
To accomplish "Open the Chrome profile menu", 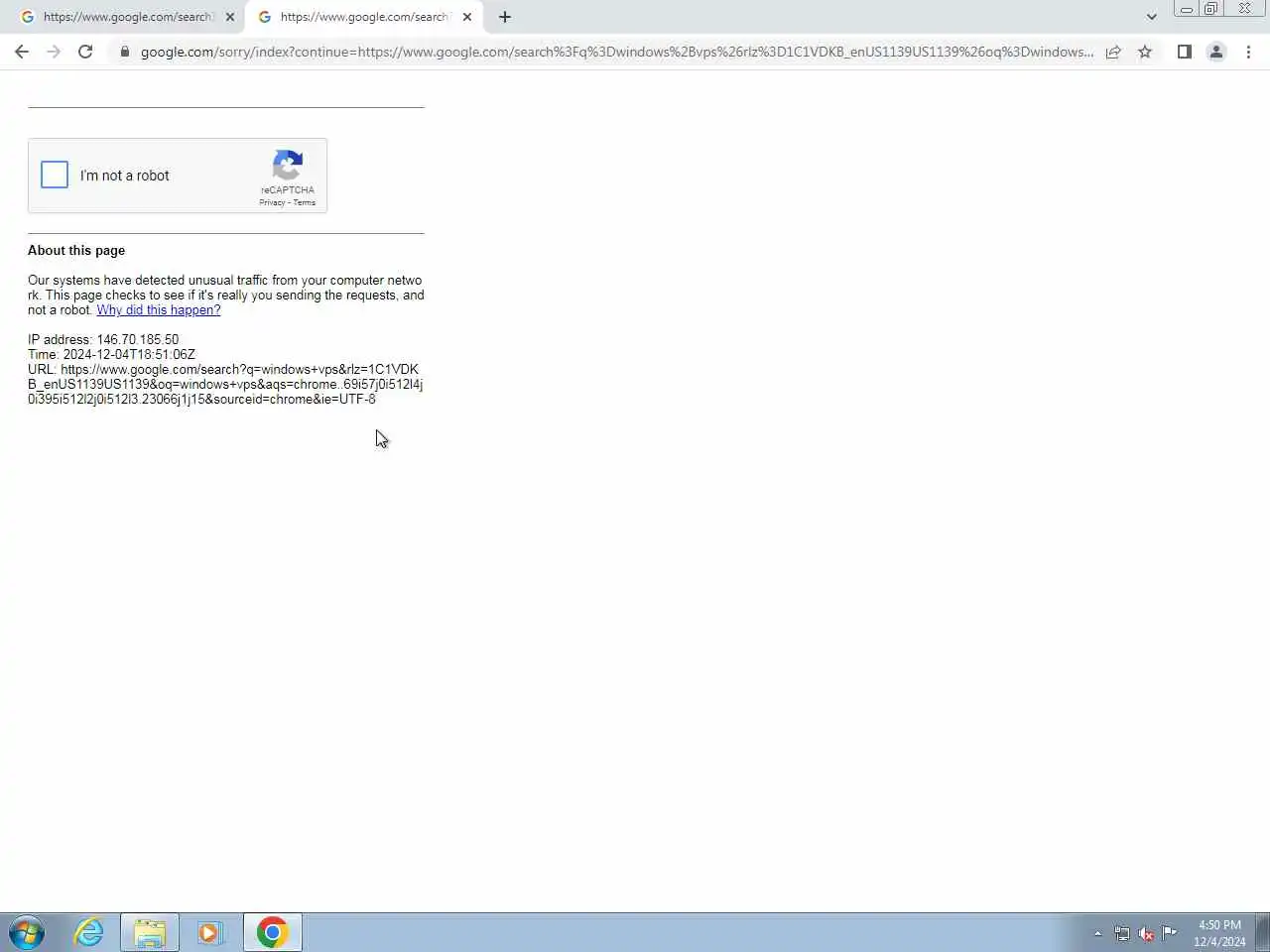I will (1216, 52).
